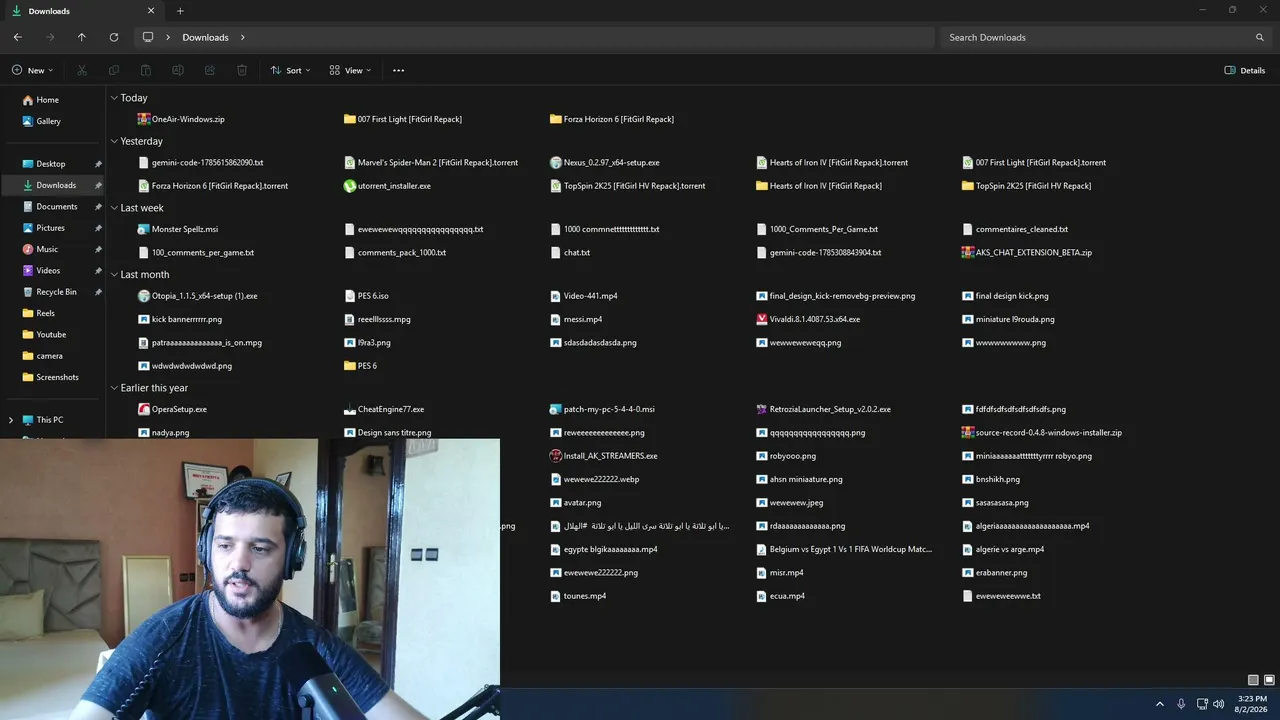The width and height of the screenshot is (1280, 720).
Task: Select the file "final design kick.png"
Action: [1005, 296]
